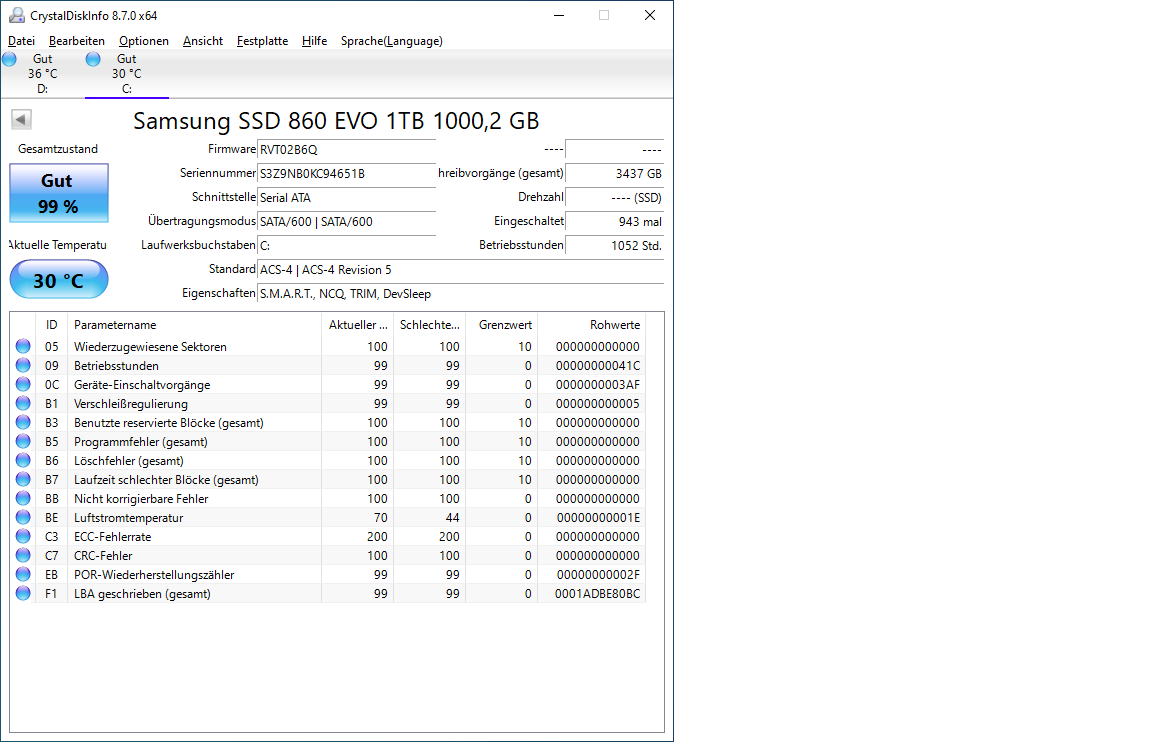The height and width of the screenshot is (742, 1152).
Task: Click raw value 0000000003AF
Action: point(598,385)
